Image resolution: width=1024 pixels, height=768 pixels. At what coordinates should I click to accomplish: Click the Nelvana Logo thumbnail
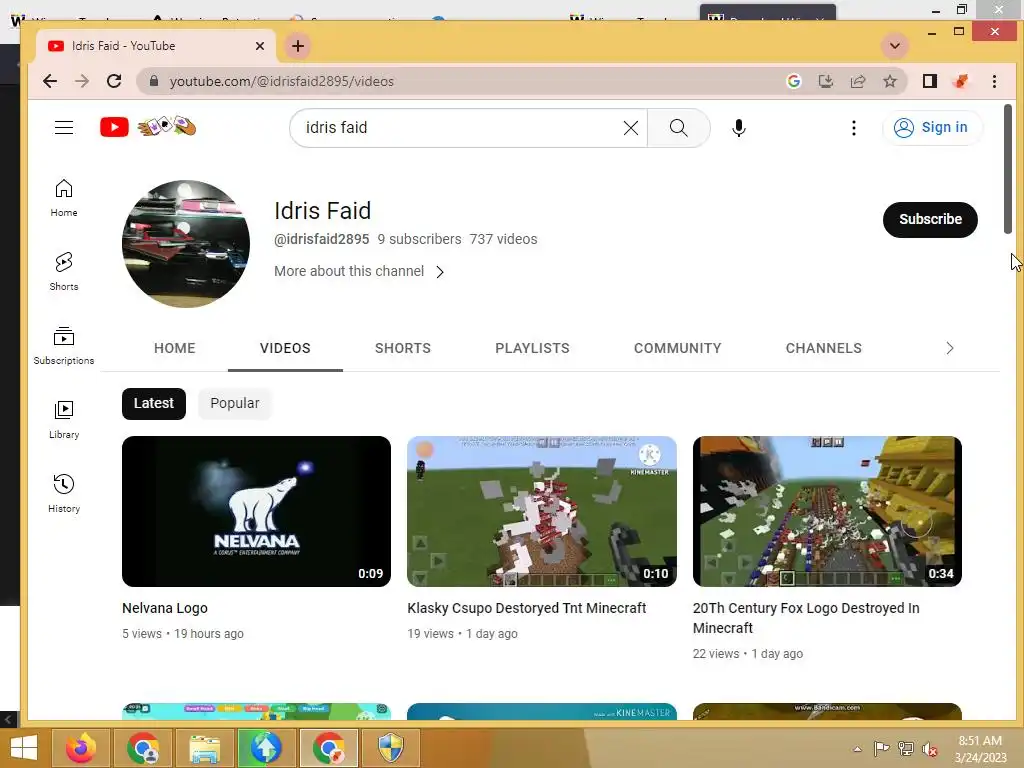click(257, 511)
